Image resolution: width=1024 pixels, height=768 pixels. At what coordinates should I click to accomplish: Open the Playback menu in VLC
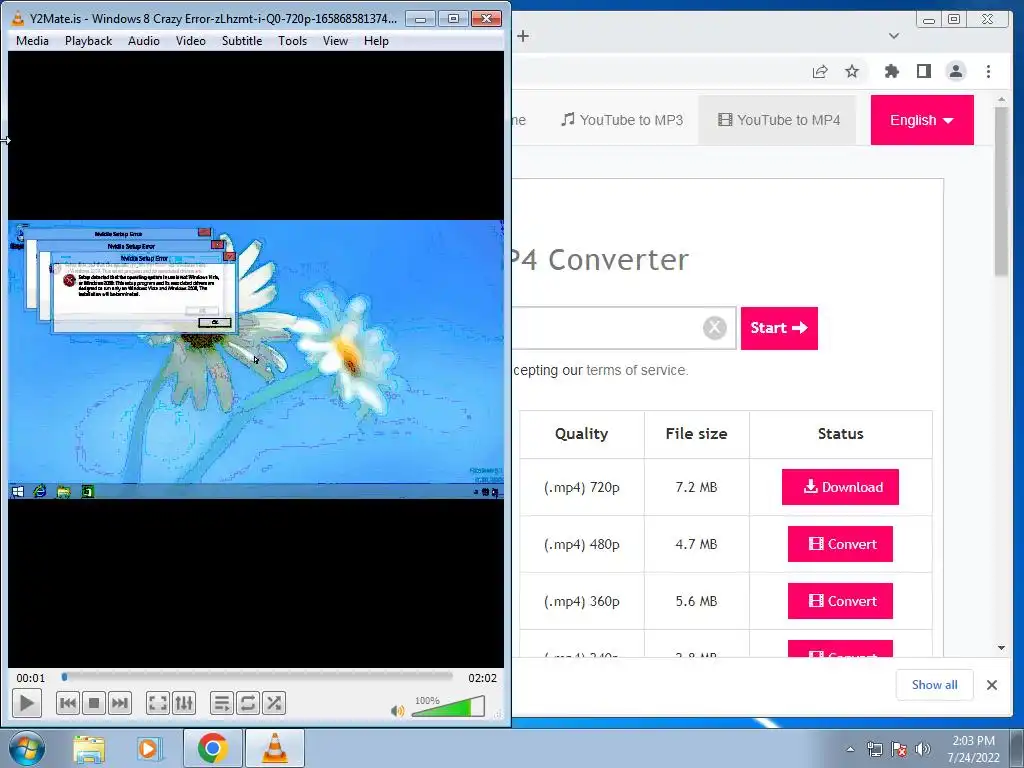(x=88, y=40)
